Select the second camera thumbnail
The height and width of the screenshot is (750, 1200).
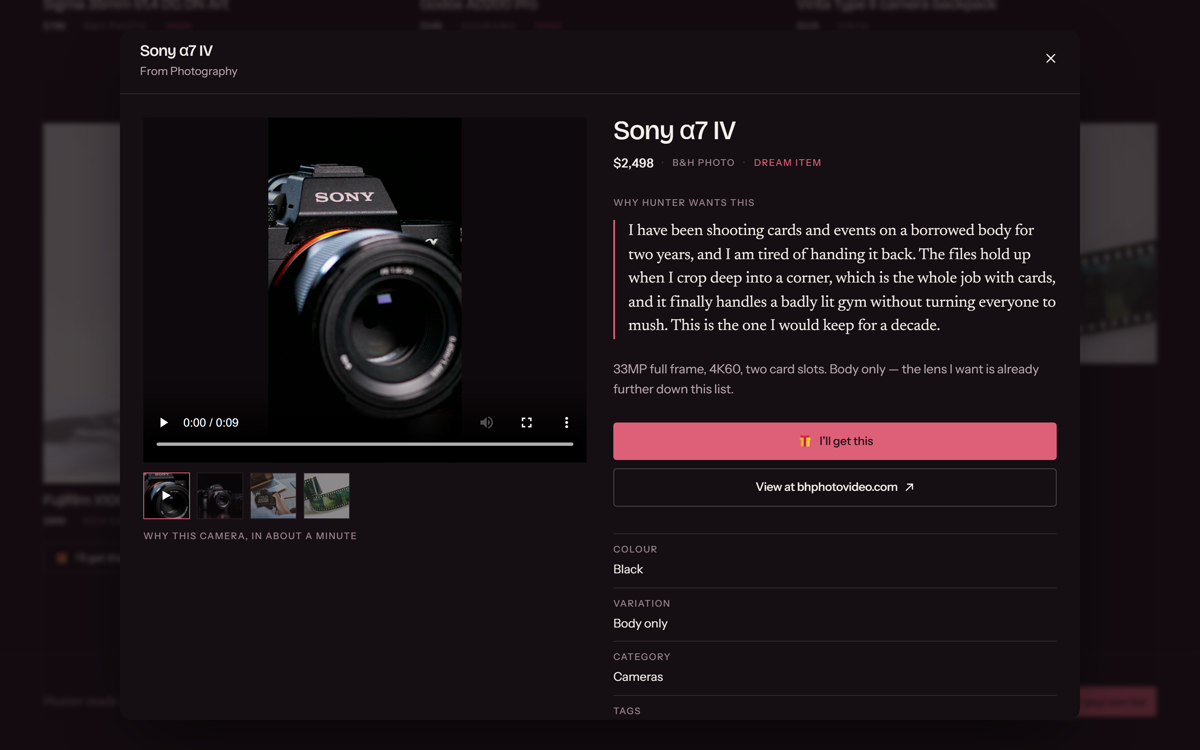click(x=220, y=496)
